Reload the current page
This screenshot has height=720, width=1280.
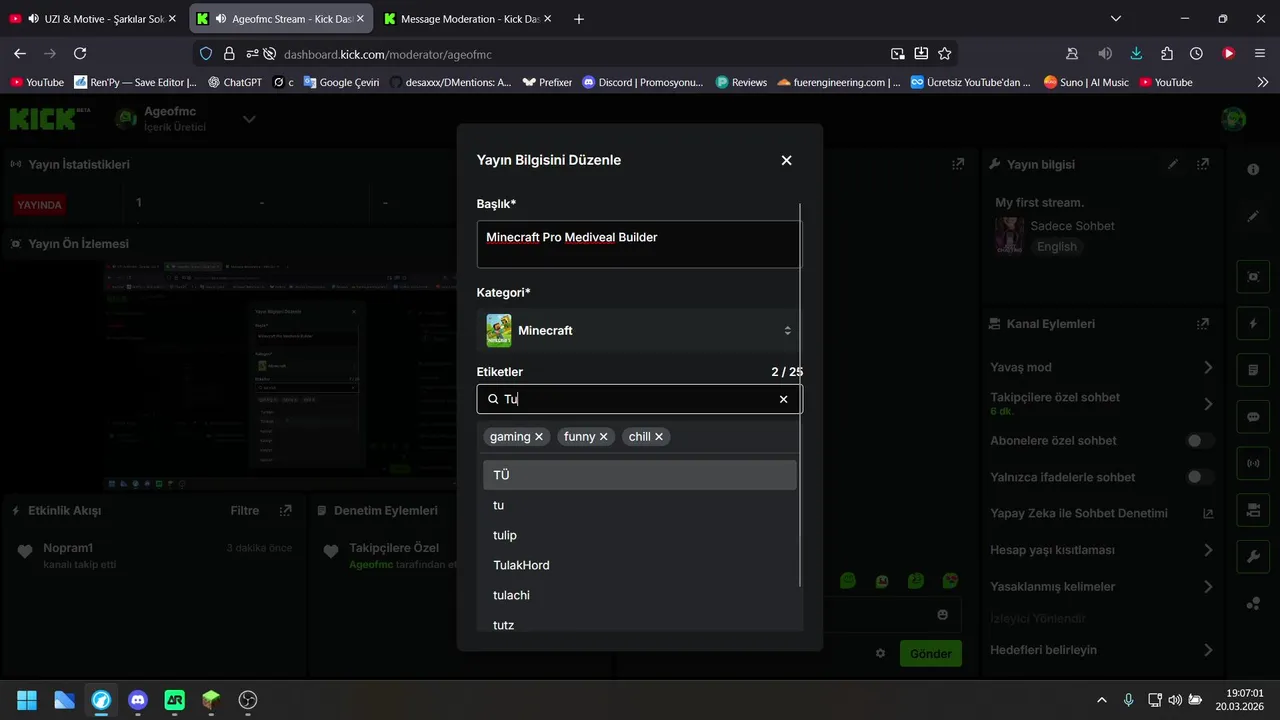80,54
